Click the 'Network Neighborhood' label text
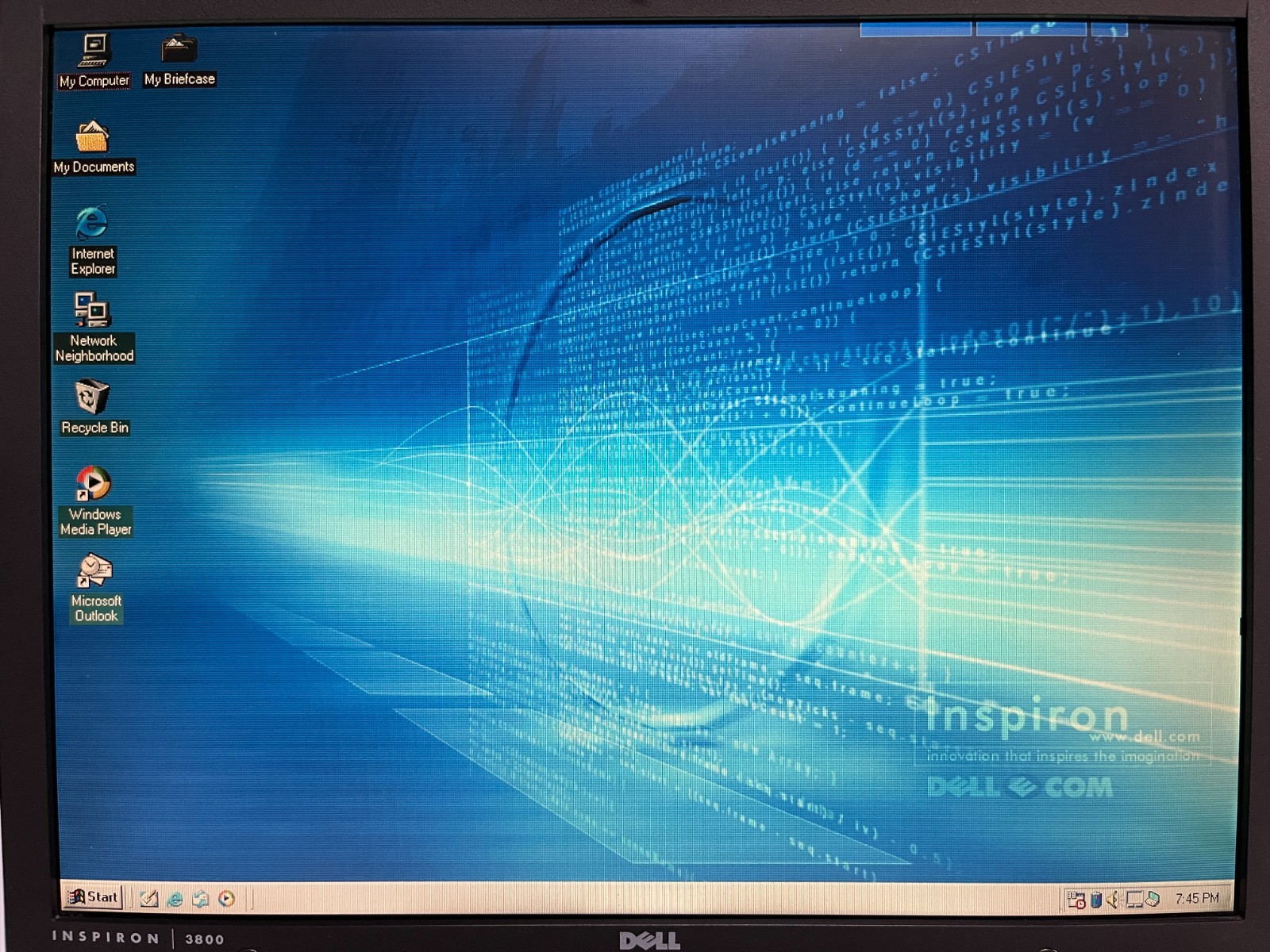 [94, 348]
